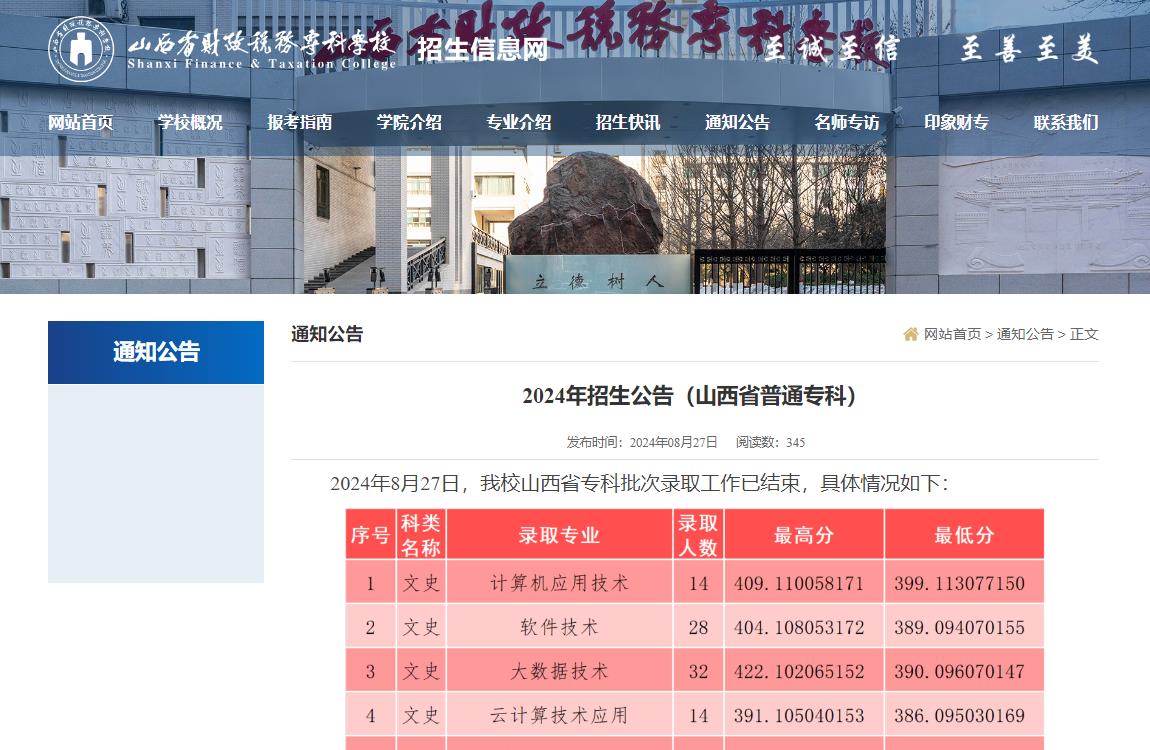The width and height of the screenshot is (1150, 750).
Task: Open the 专业介绍 menu
Action: pos(519,122)
